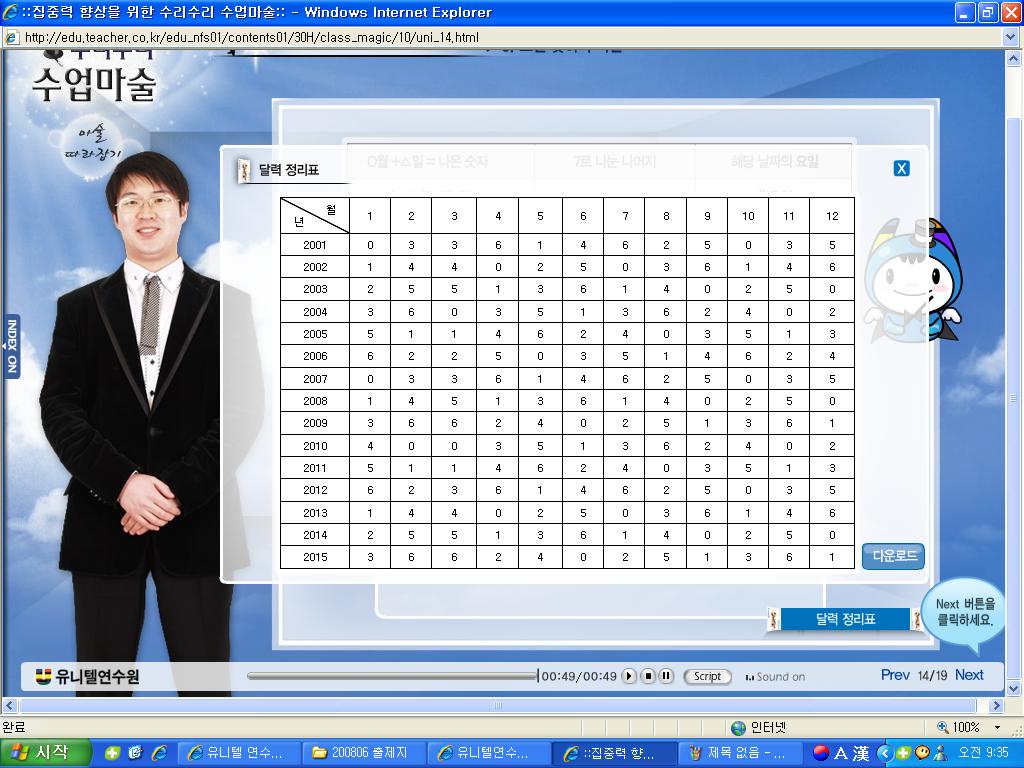Click the 2001 year row header

pyautogui.click(x=315, y=245)
